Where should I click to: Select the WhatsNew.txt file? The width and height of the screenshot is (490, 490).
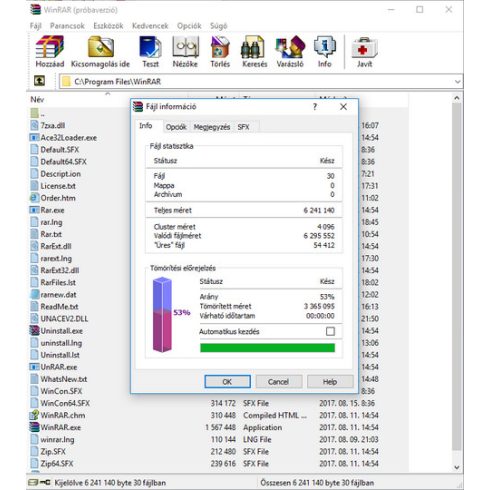click(64, 379)
